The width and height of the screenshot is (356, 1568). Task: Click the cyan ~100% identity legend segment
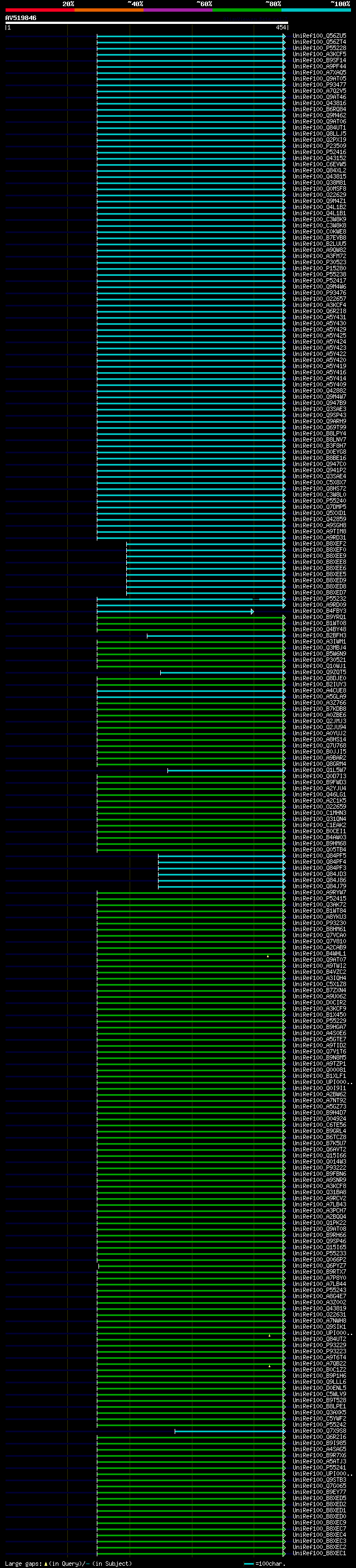tap(316, 10)
